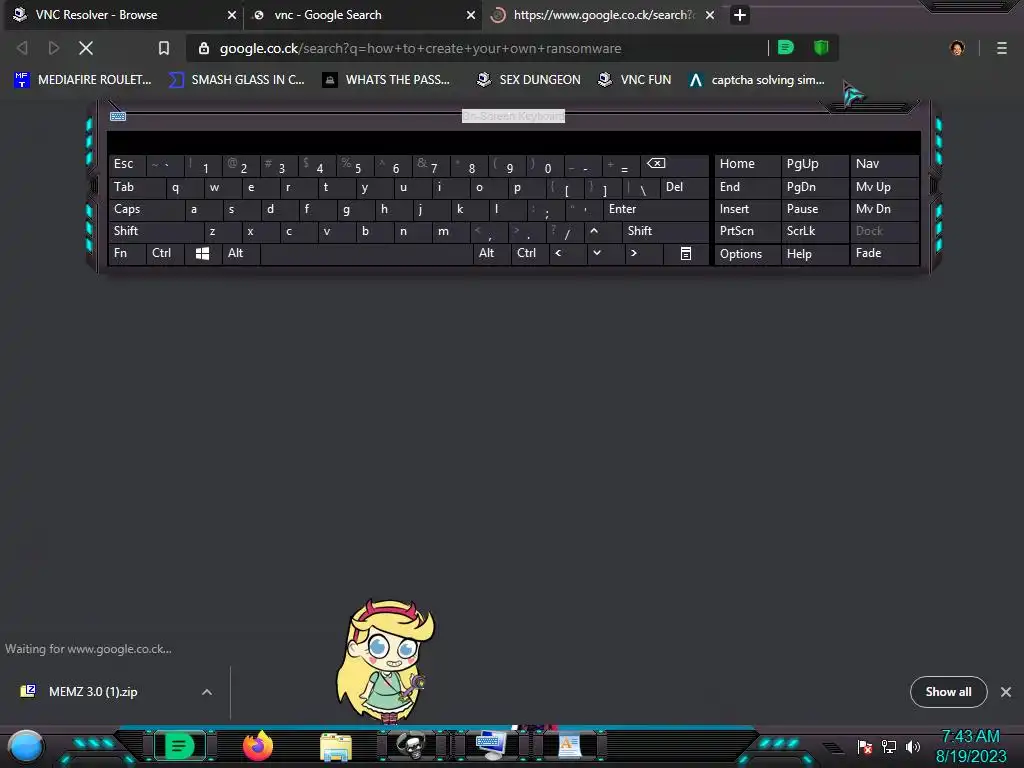Open the keyboard Help key
Image resolution: width=1024 pixels, height=768 pixels.
coord(814,253)
